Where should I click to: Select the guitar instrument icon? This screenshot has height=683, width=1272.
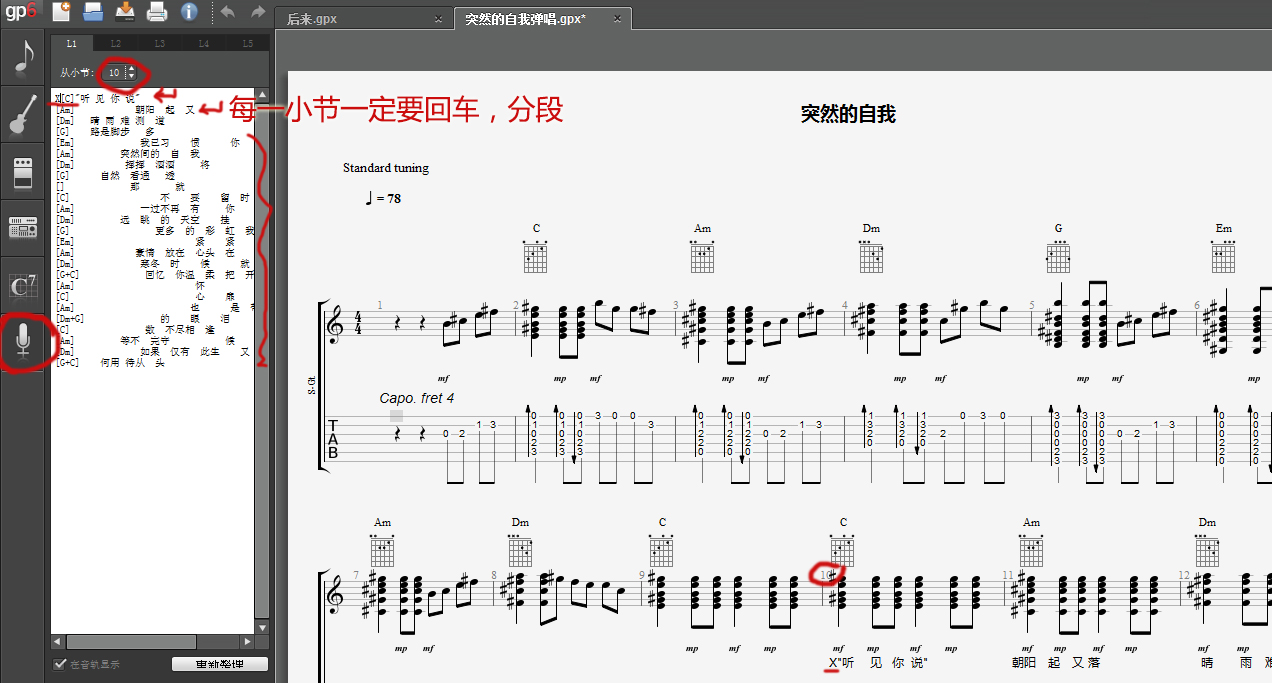[23, 114]
